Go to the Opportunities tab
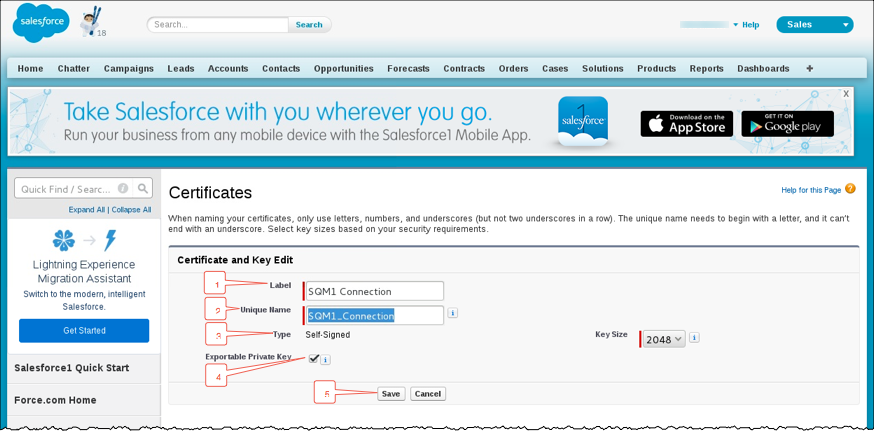Screen dimensions: 874x431 [343, 69]
